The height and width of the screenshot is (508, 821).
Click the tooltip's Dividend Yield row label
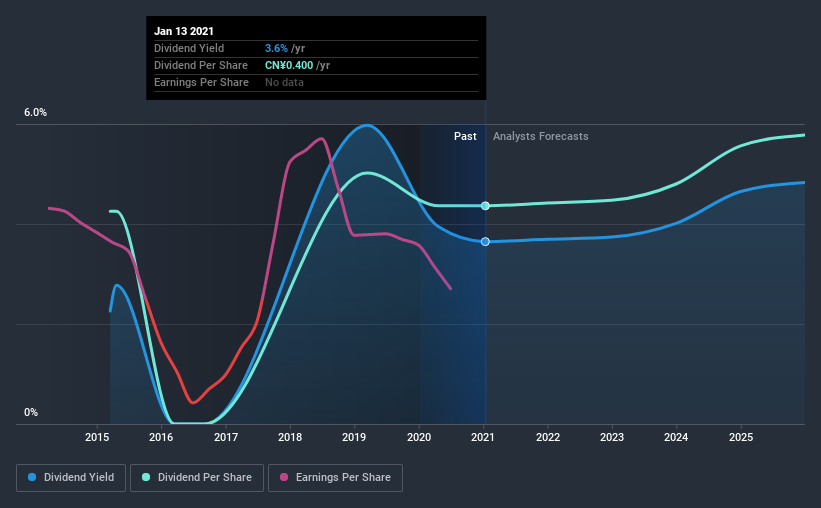pyautogui.click(x=189, y=48)
